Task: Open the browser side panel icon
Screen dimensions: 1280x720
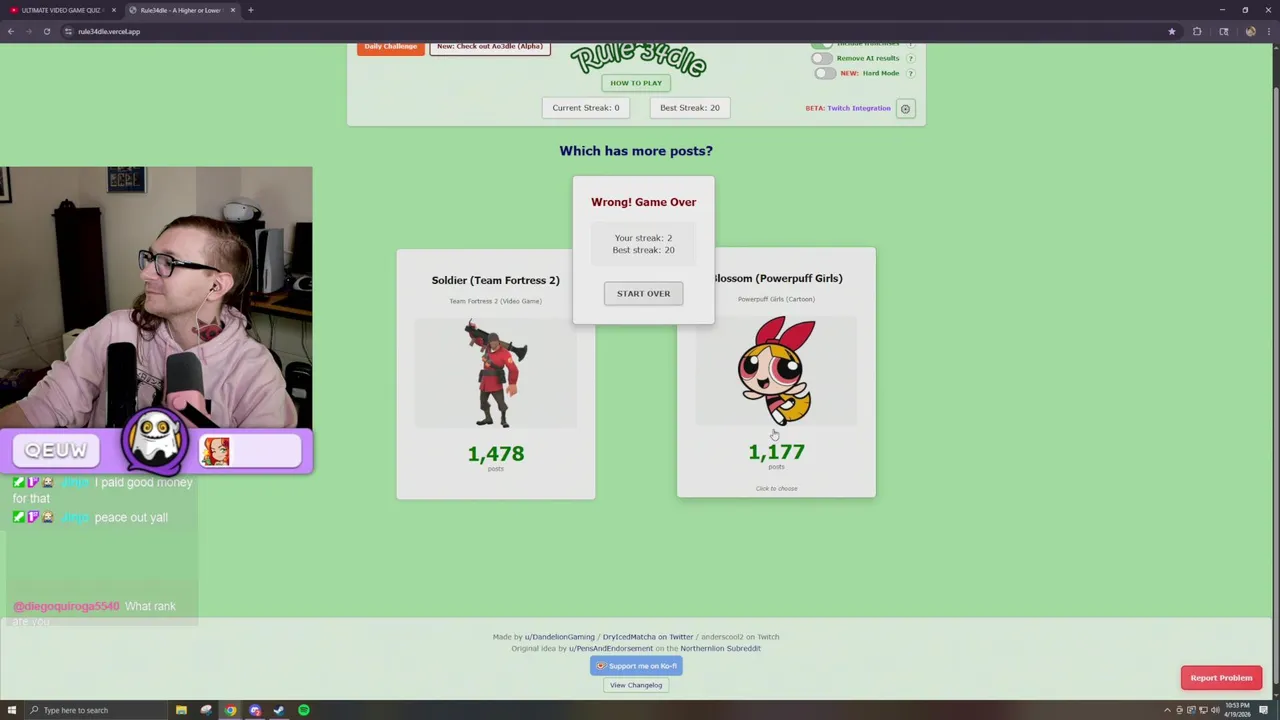Action: [1223, 31]
